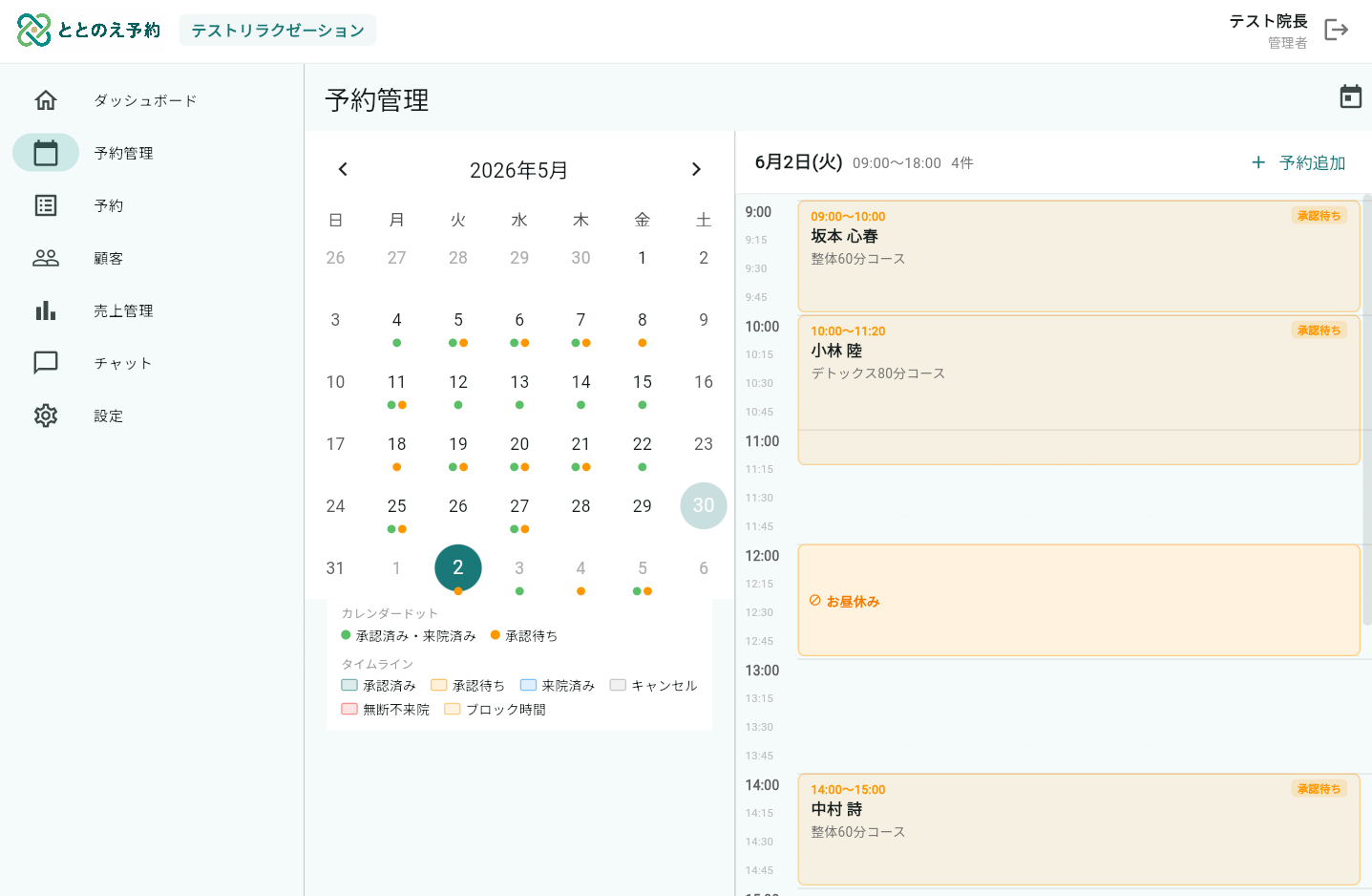Click the 予約追加 button

pos(1298,162)
